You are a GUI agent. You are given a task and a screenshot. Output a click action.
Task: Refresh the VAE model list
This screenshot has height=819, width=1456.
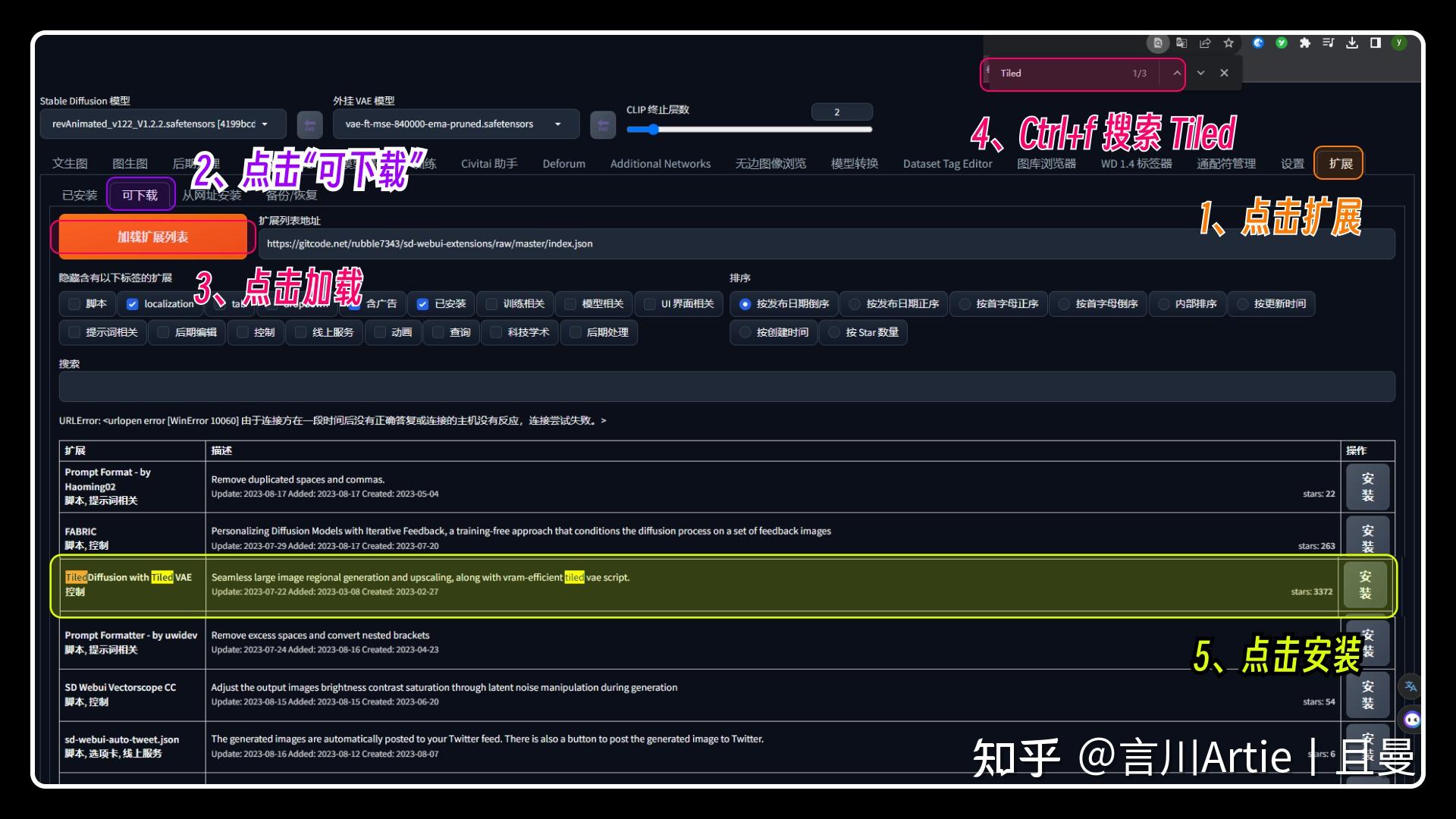point(603,124)
